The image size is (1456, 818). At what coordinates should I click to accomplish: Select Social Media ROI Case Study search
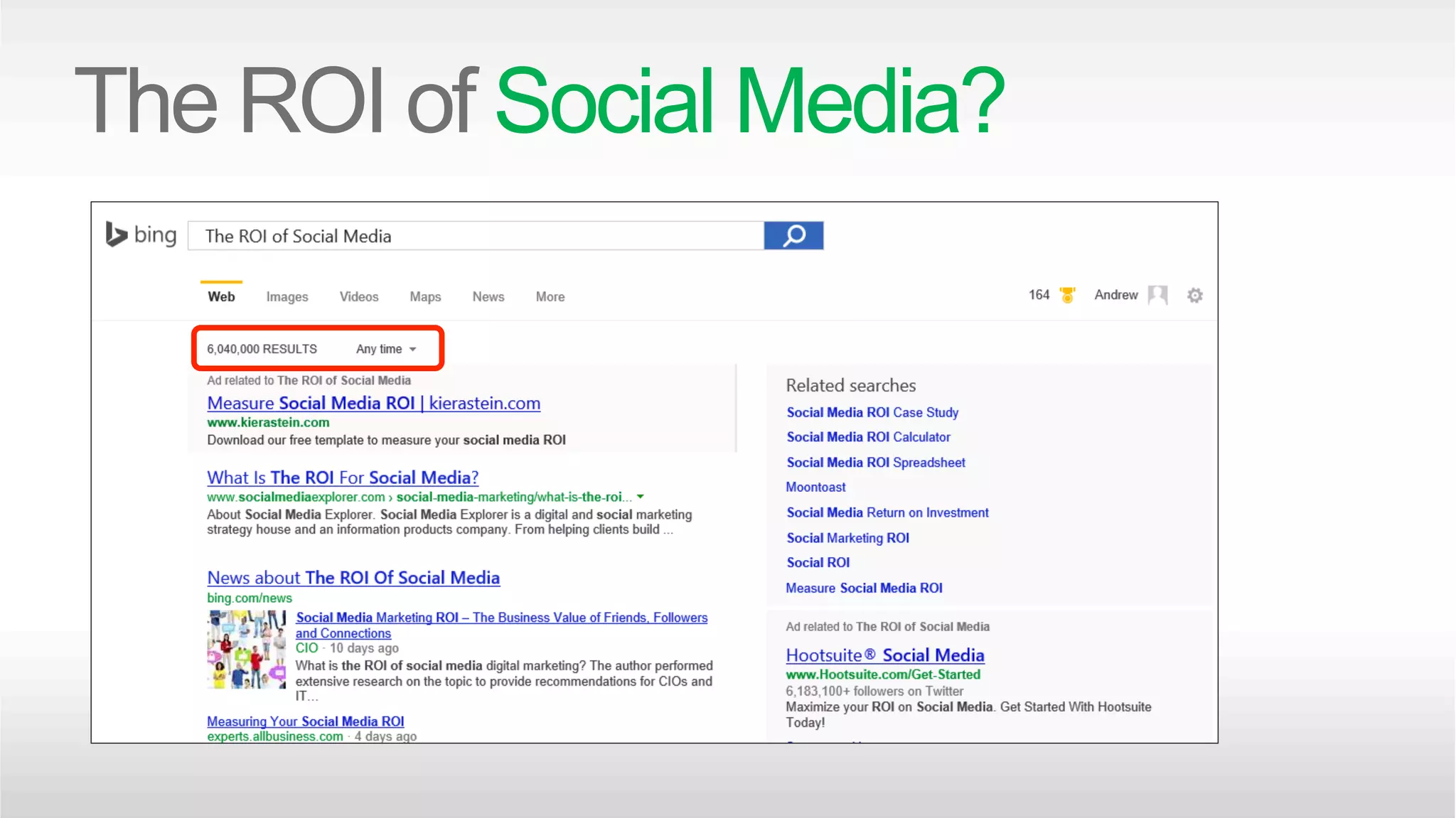(872, 412)
